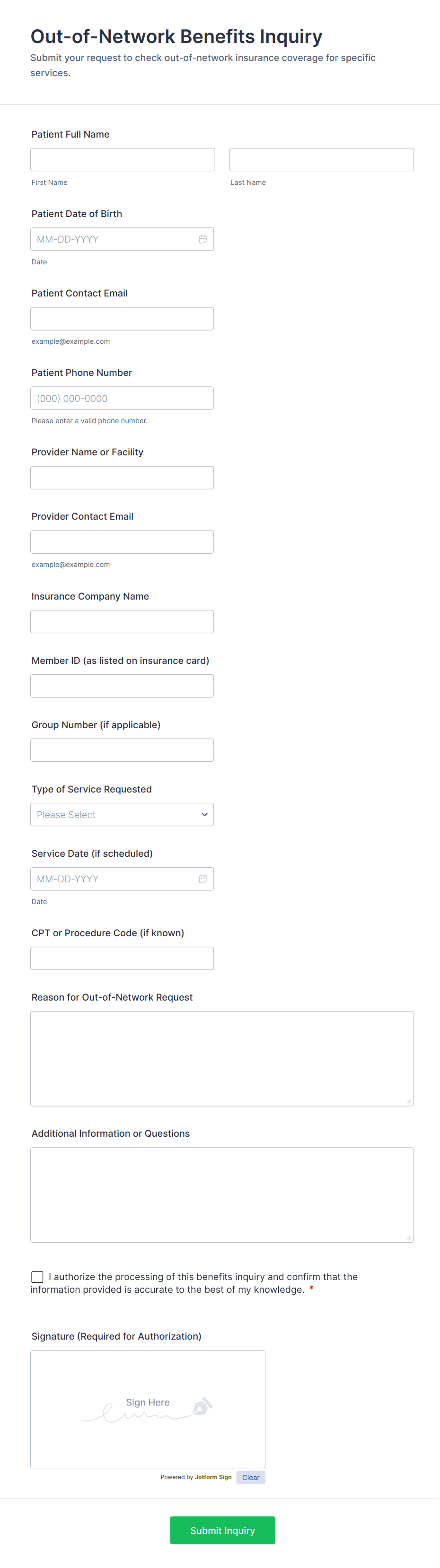Screen dimensions: 440x1568
Task: Submit the inquiry with the green button
Action: pyautogui.click(x=222, y=1530)
